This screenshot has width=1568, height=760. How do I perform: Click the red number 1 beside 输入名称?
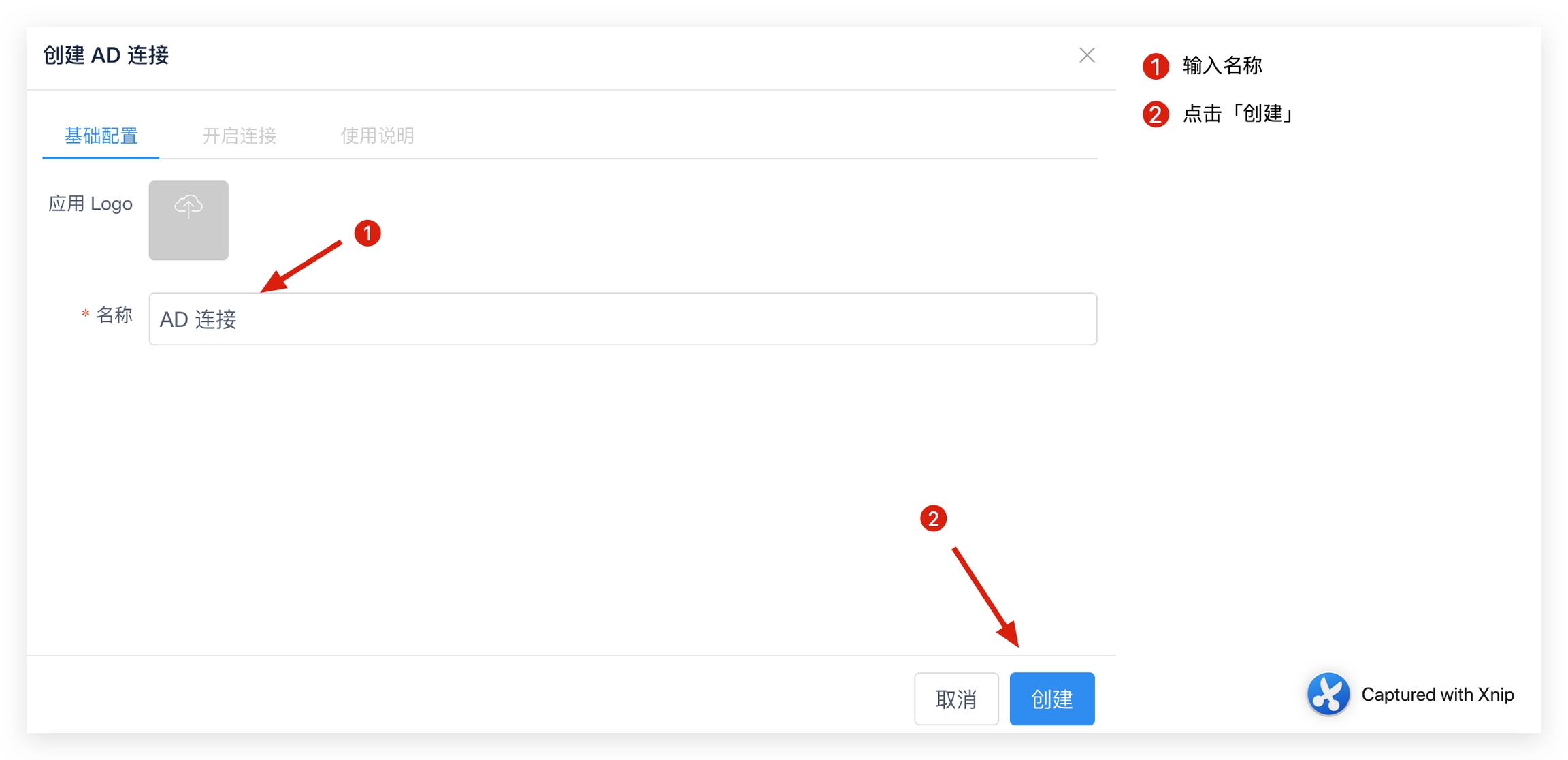click(1155, 66)
